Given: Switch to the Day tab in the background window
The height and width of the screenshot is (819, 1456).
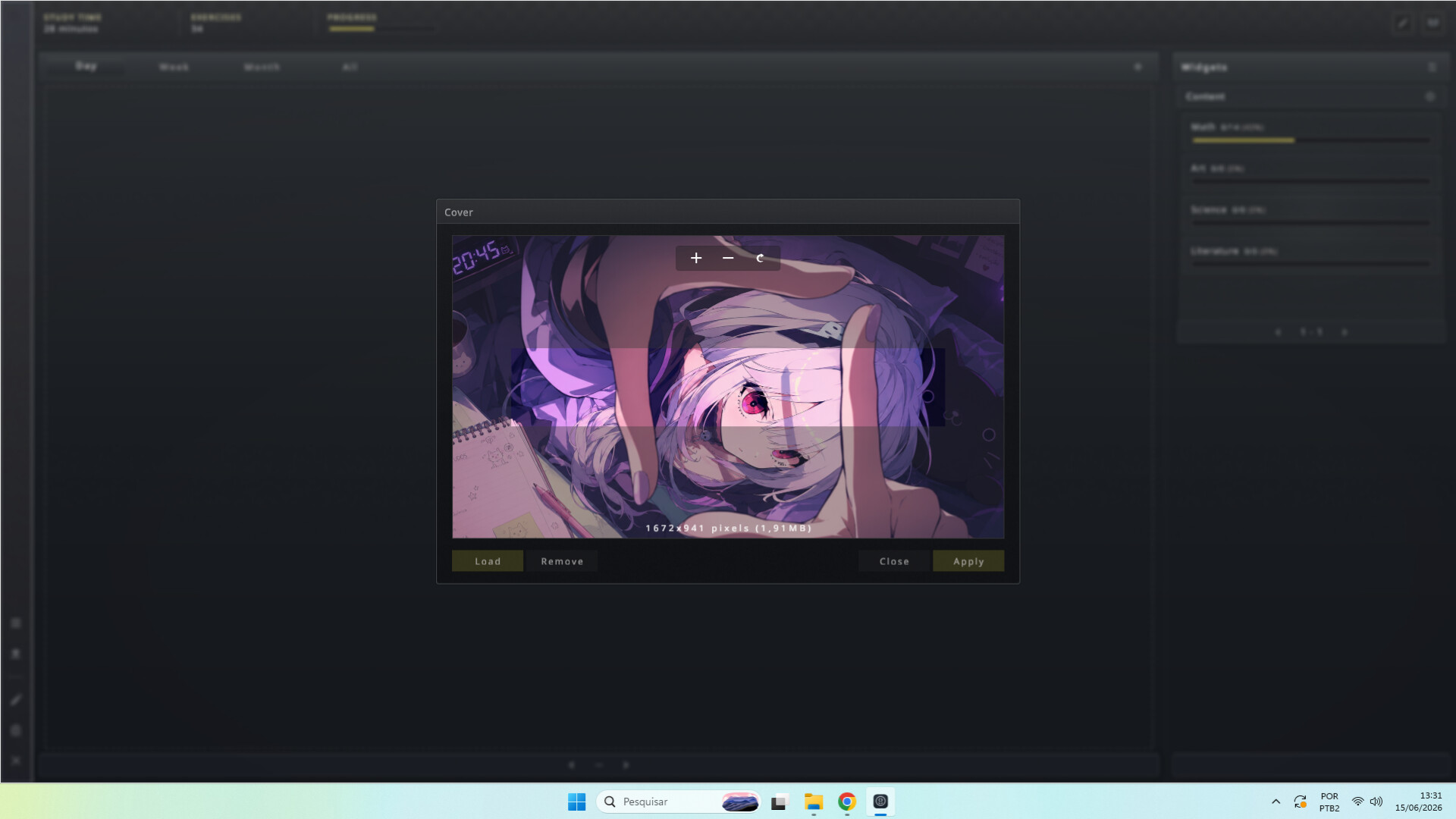Looking at the screenshot, I should (x=86, y=66).
